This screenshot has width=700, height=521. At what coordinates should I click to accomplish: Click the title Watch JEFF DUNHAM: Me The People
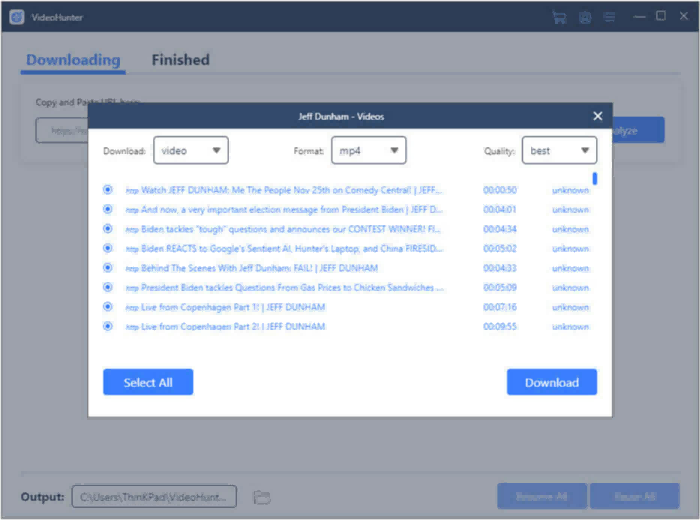point(291,190)
